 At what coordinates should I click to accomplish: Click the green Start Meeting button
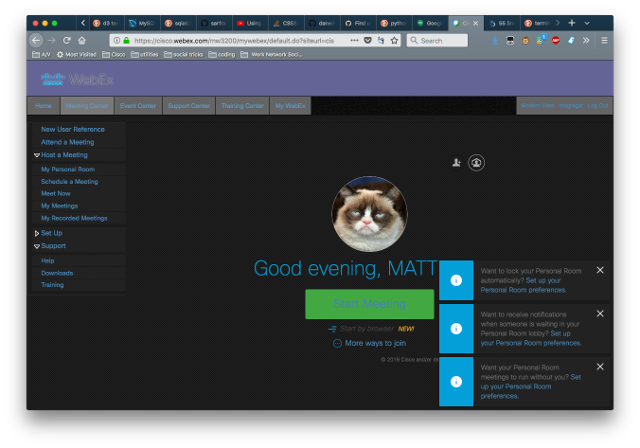coord(369,304)
